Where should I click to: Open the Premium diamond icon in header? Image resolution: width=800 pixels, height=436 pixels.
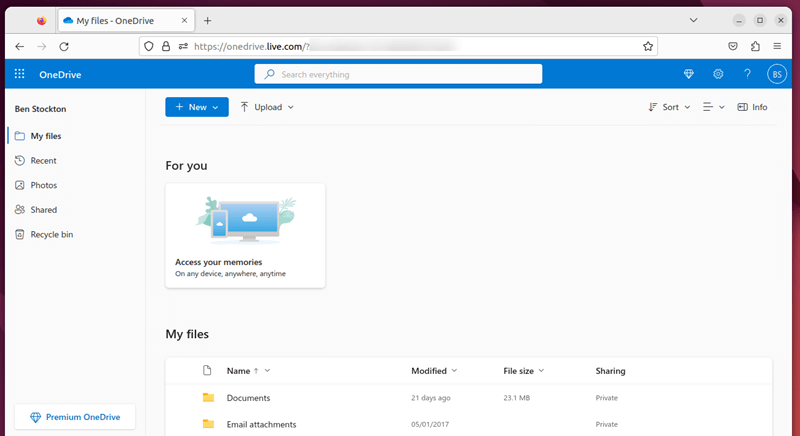[x=689, y=74]
